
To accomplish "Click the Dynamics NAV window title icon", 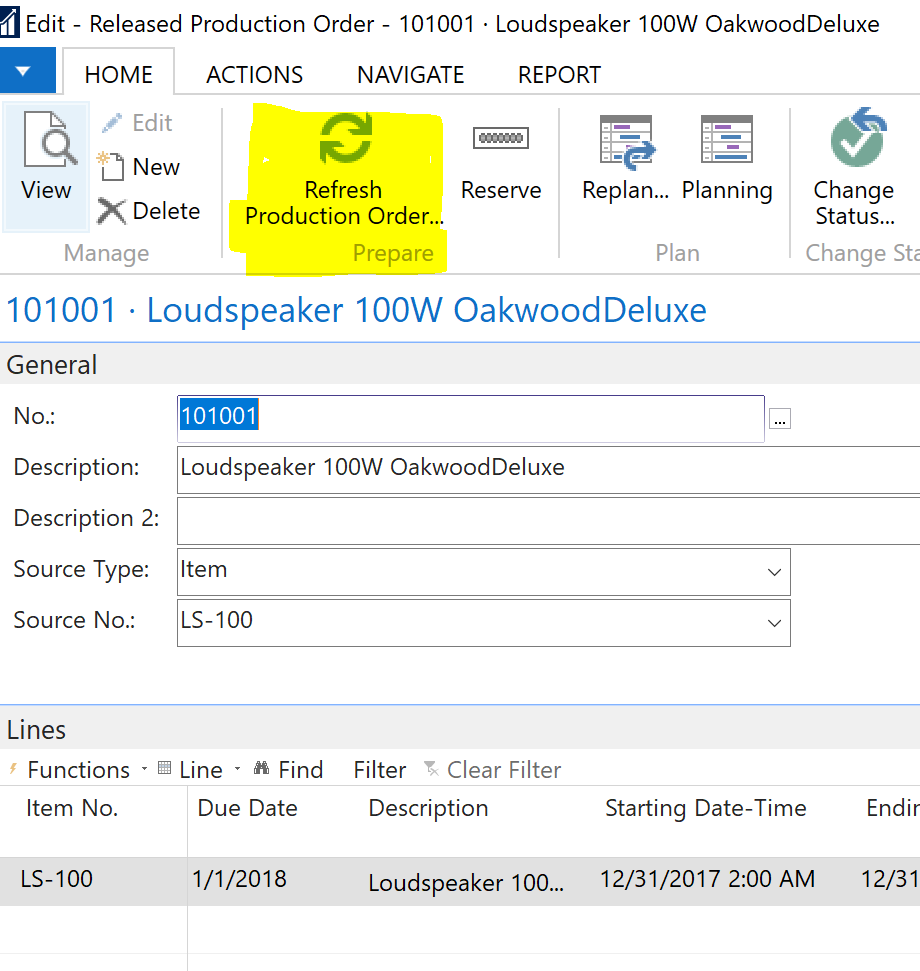I will click(9, 22).
